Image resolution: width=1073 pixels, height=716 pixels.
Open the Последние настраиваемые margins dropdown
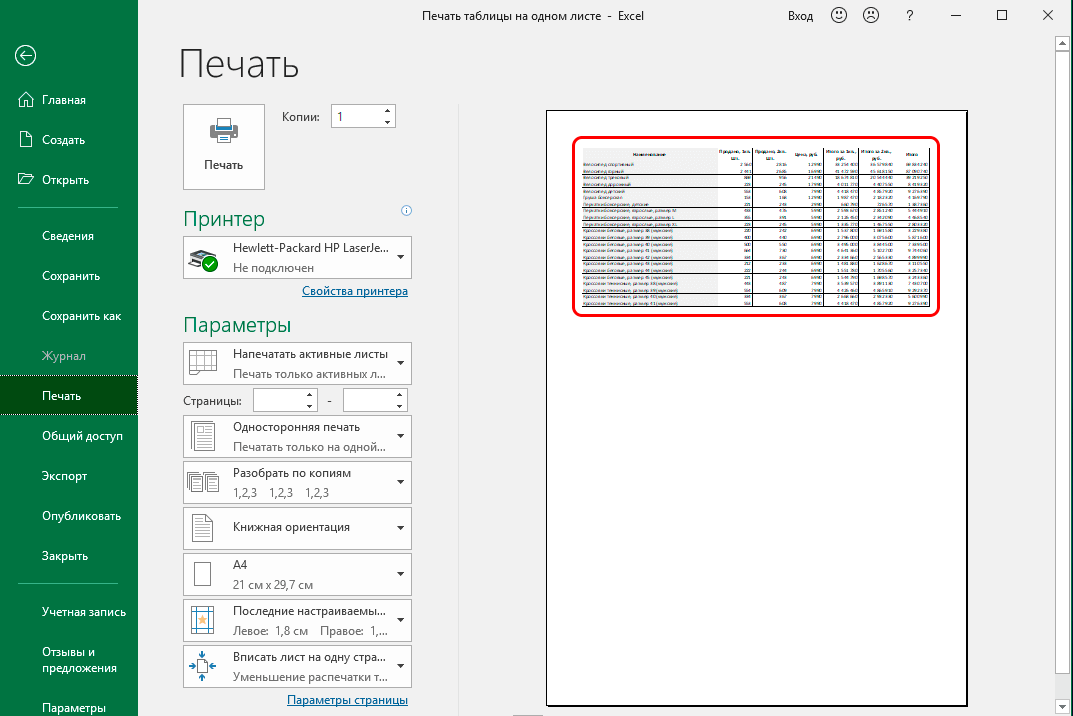pyautogui.click(x=298, y=620)
